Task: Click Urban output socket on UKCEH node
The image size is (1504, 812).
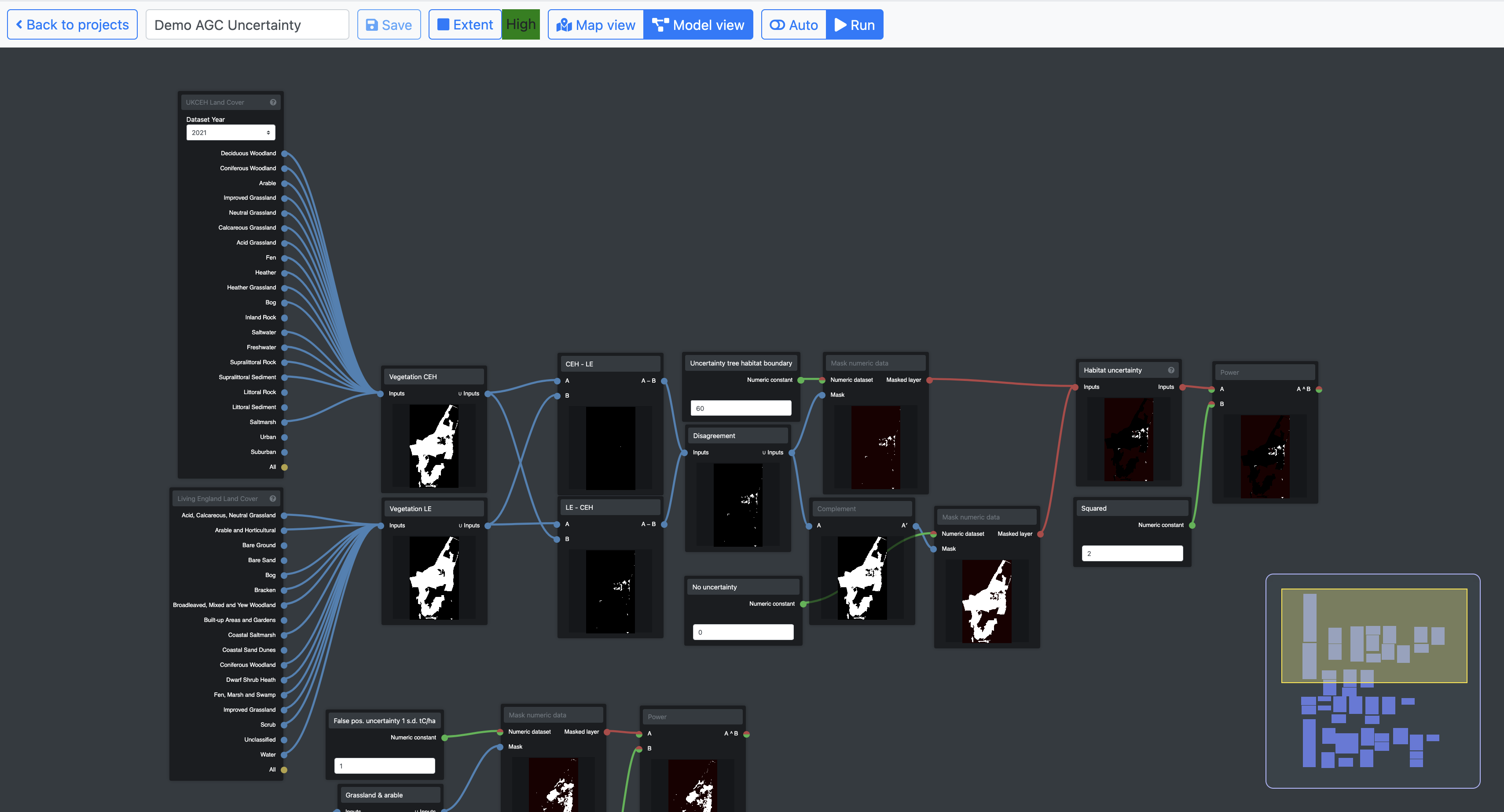Action: (284, 437)
